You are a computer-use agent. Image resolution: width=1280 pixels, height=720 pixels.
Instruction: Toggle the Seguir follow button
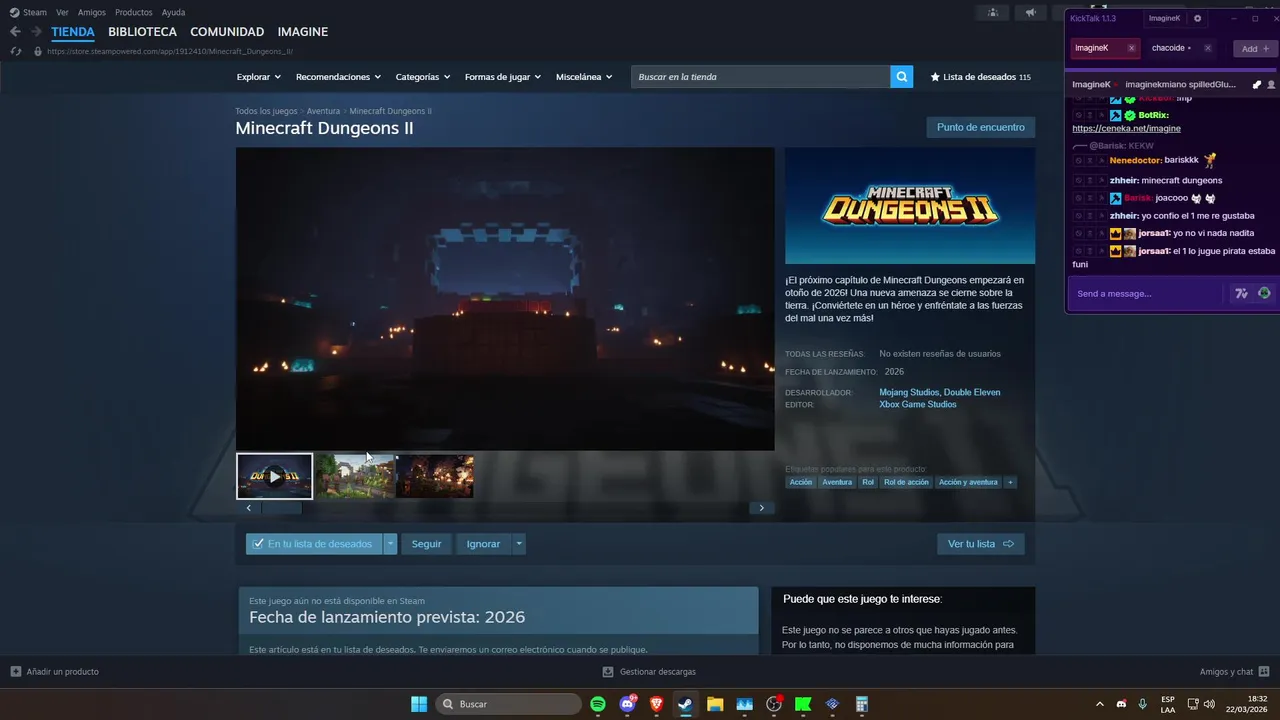pyautogui.click(x=426, y=544)
